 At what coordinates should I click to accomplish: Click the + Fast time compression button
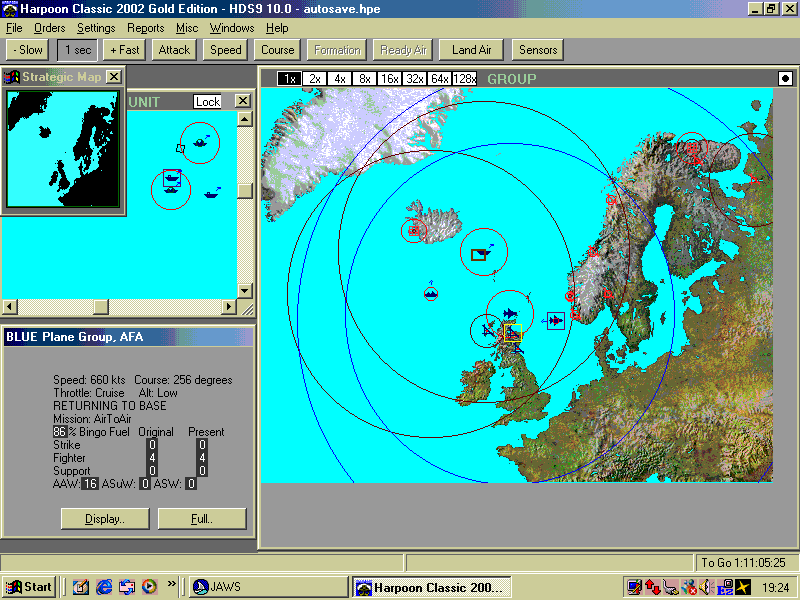pos(124,50)
